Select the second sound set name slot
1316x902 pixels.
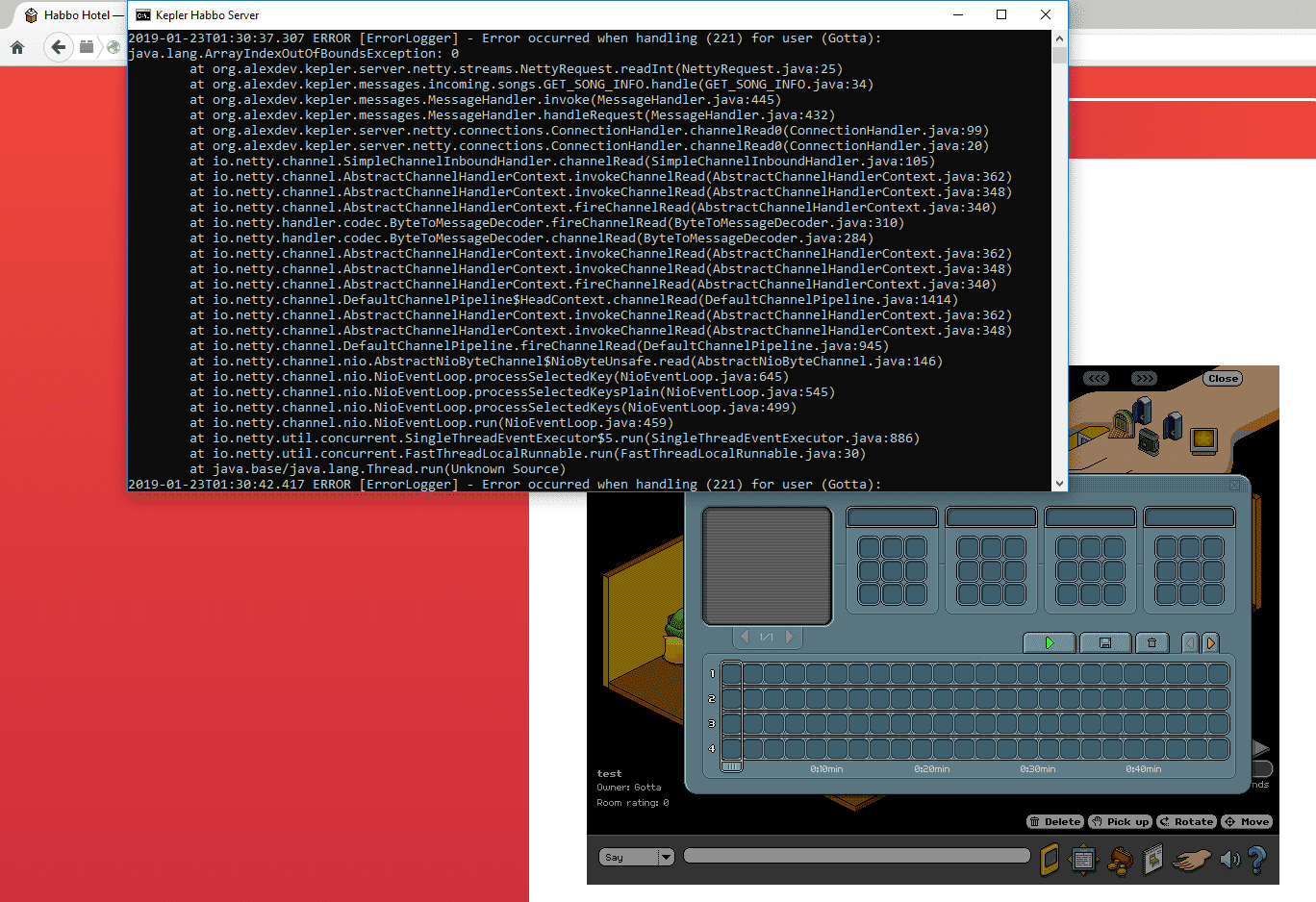[991, 517]
